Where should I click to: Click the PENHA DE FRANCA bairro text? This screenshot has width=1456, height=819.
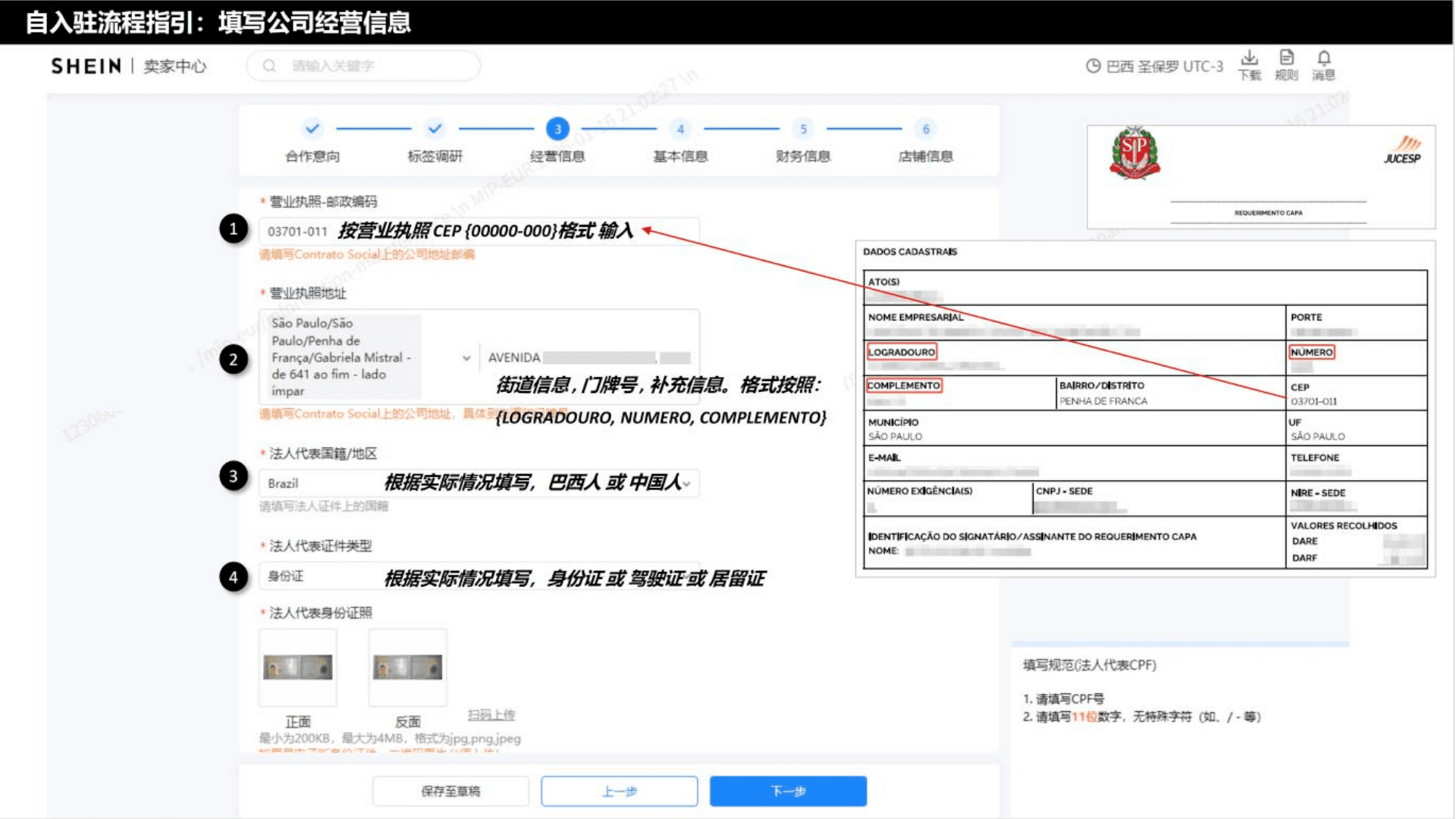pos(1103,401)
